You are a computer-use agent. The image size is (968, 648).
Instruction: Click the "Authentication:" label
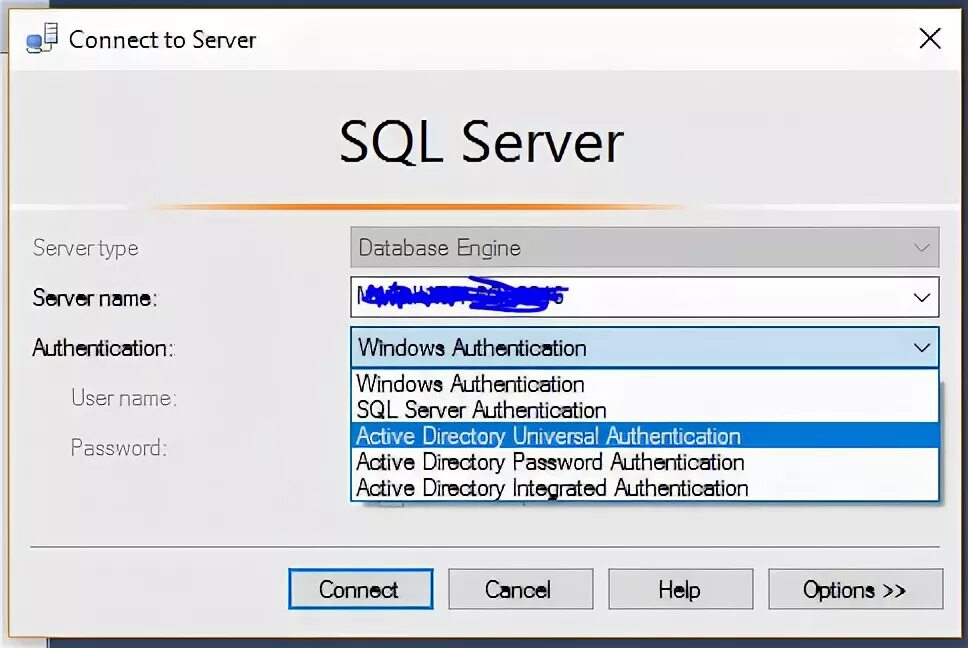click(104, 348)
